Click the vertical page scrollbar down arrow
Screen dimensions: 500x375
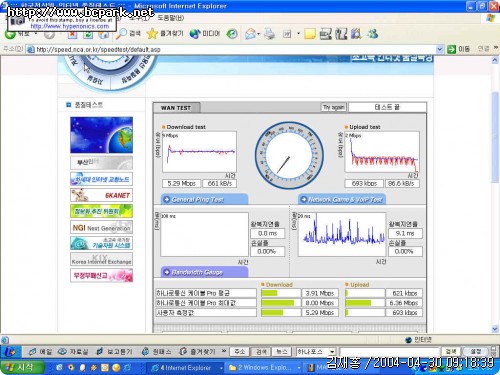click(x=495, y=329)
